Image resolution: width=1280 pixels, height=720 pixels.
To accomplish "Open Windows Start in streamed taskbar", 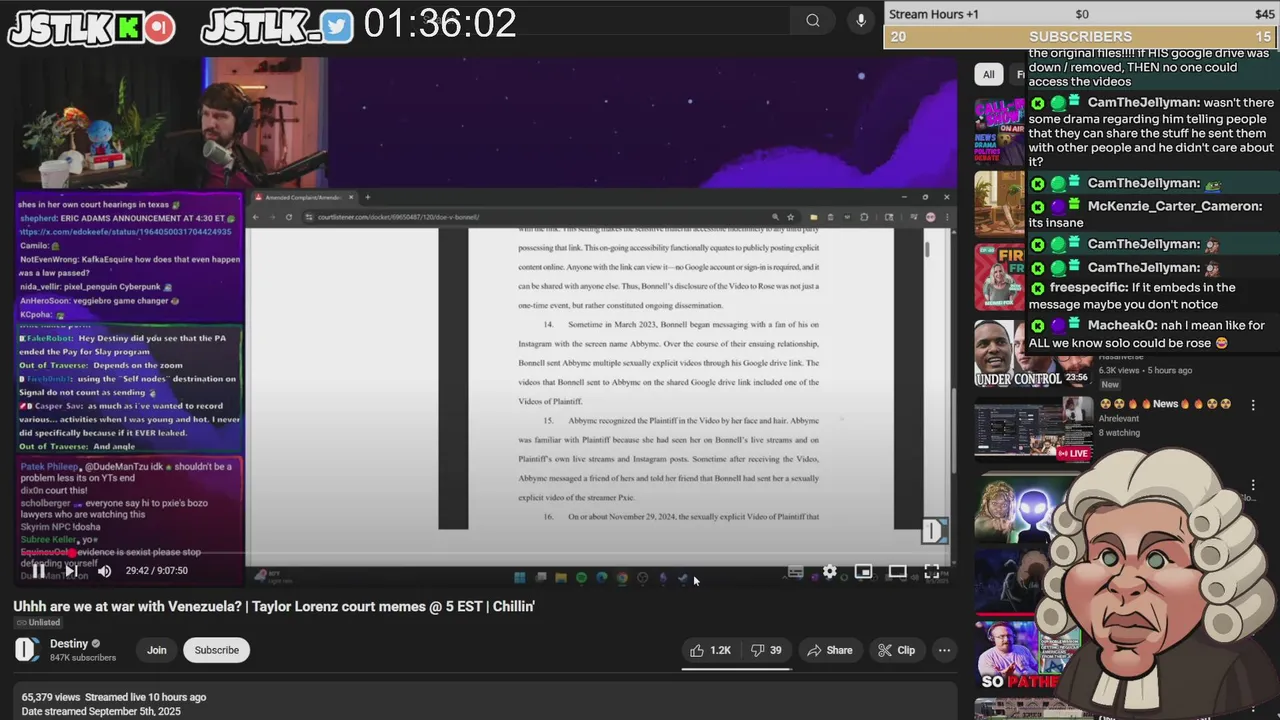I will [520, 577].
